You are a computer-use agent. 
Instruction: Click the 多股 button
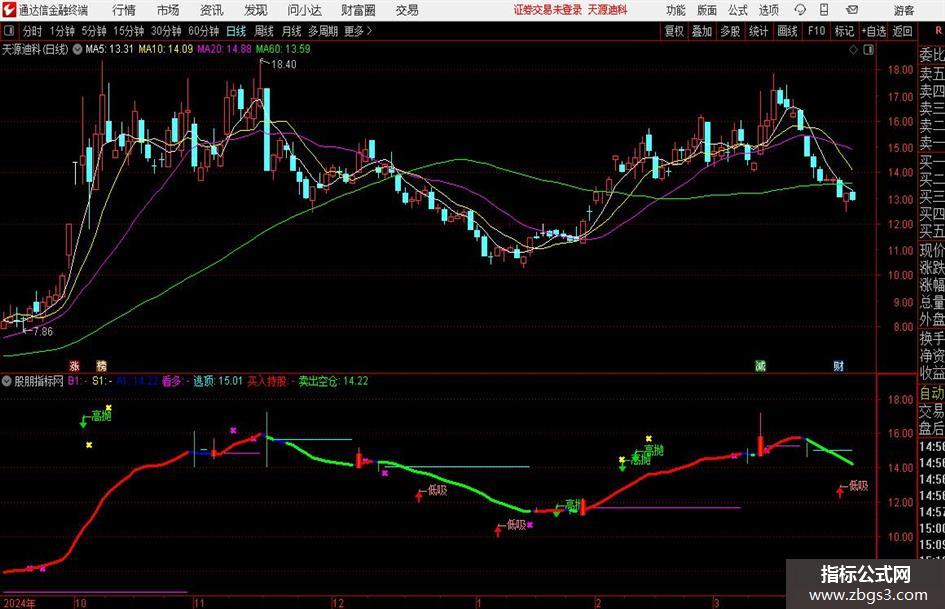tap(730, 31)
